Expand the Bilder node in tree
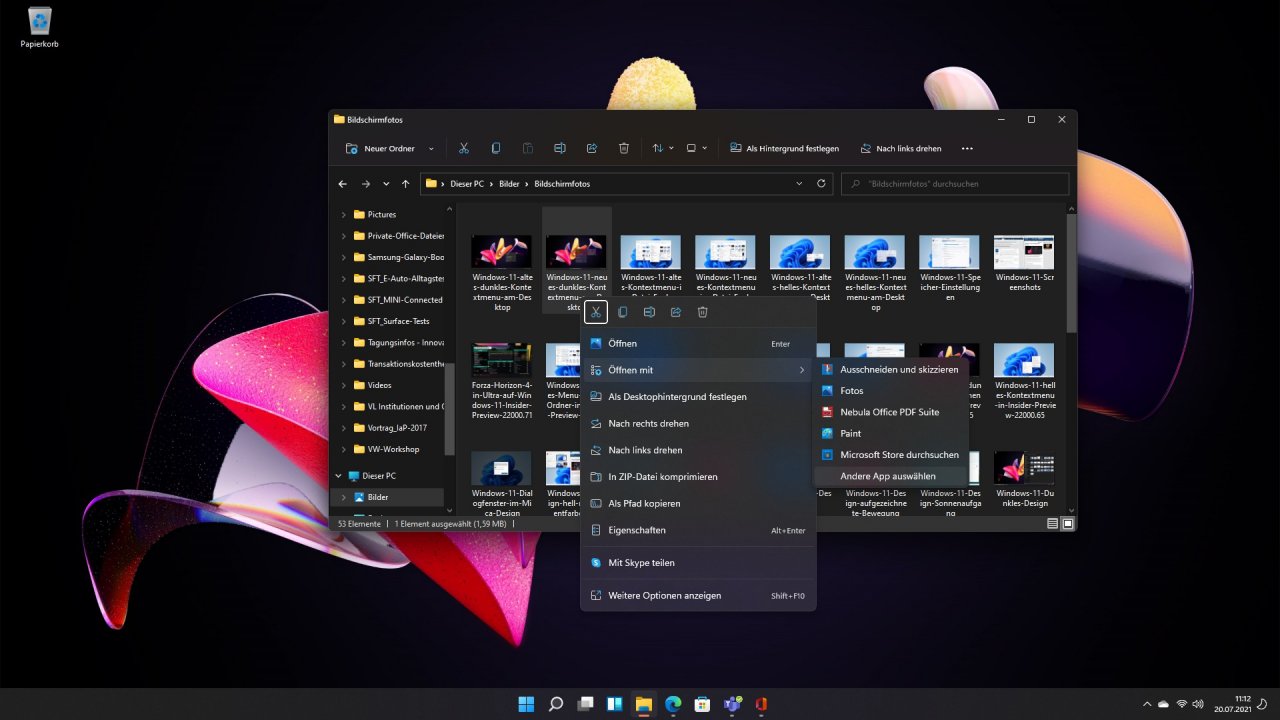 pos(343,497)
